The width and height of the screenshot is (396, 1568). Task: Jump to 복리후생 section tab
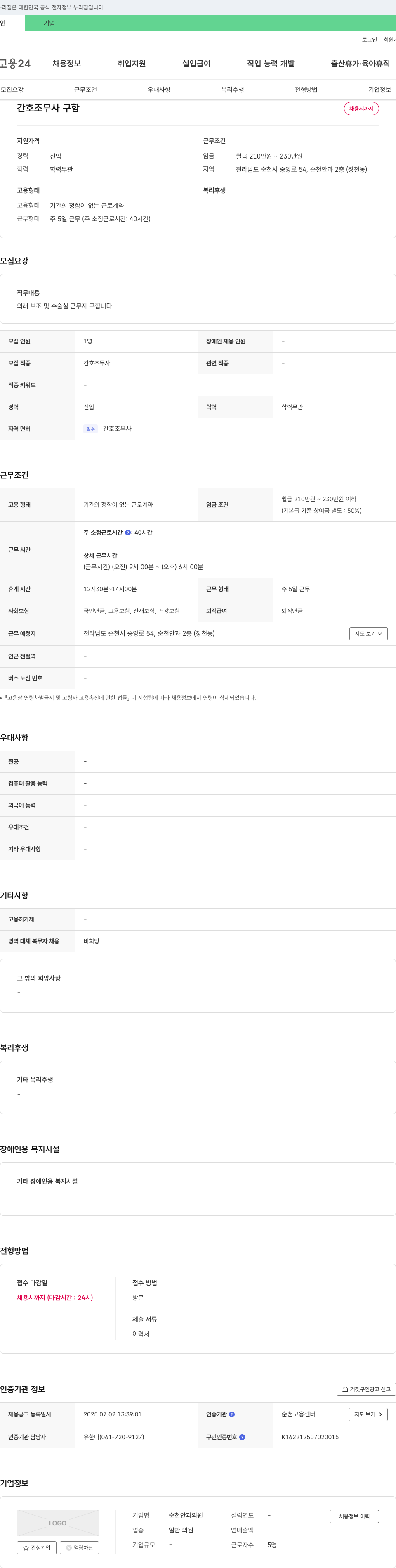[x=232, y=90]
